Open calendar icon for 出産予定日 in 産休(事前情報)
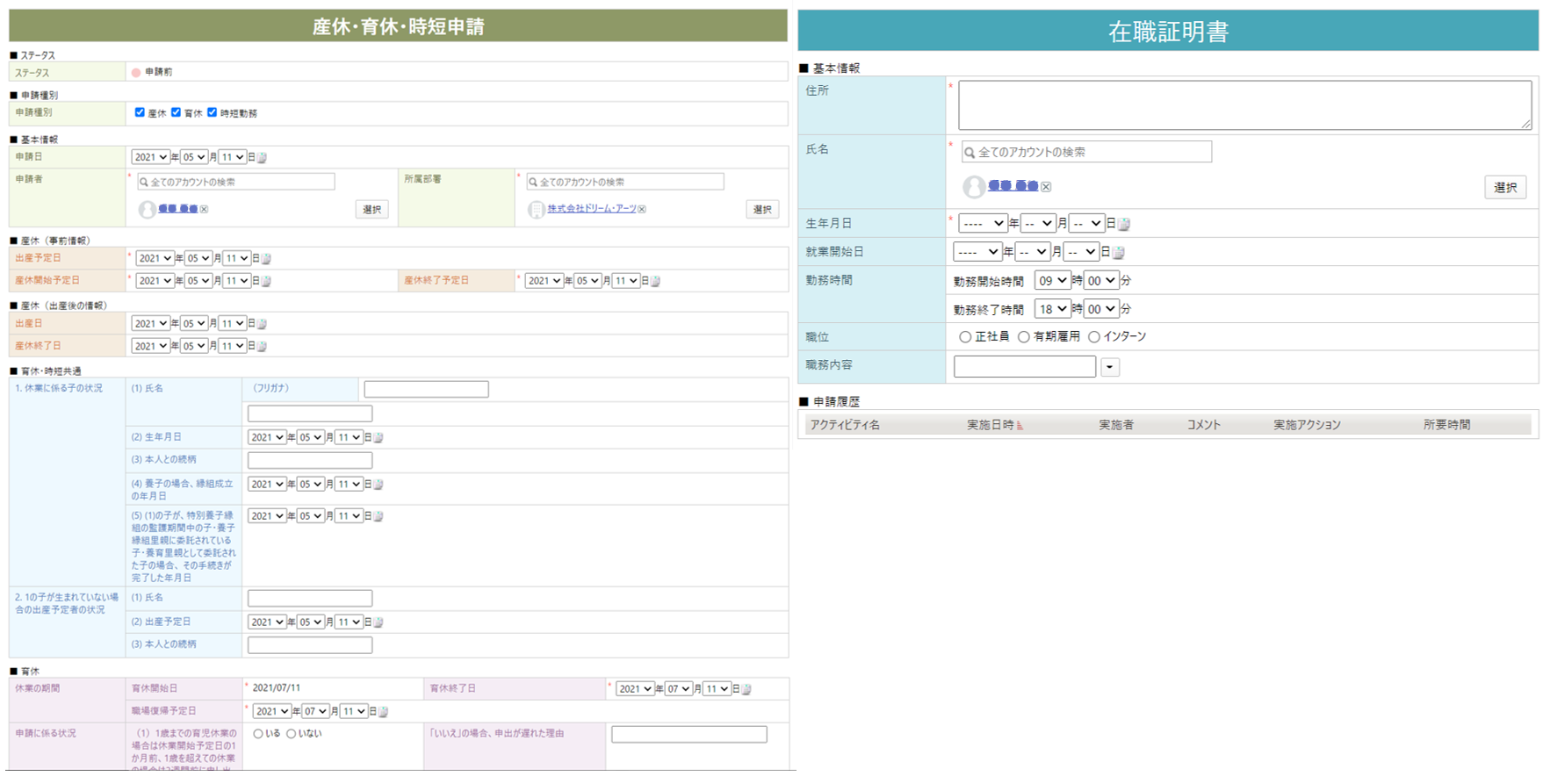The height and width of the screenshot is (784, 1550). [x=266, y=259]
